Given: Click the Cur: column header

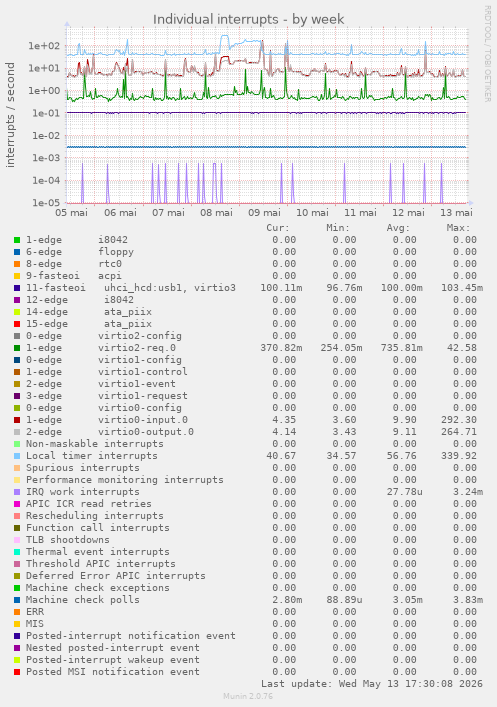Looking at the screenshot, I should tap(278, 228).
